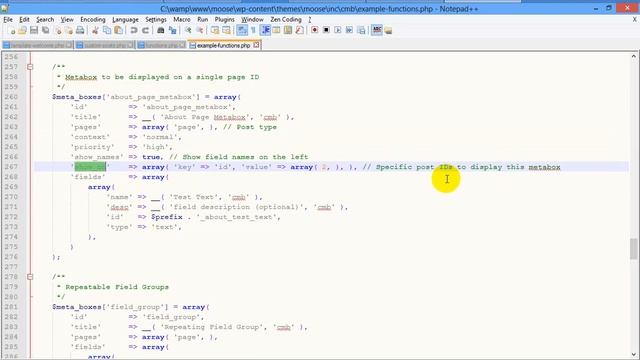
Task: Cut selection with the scissors icon
Action: pos(95,31)
